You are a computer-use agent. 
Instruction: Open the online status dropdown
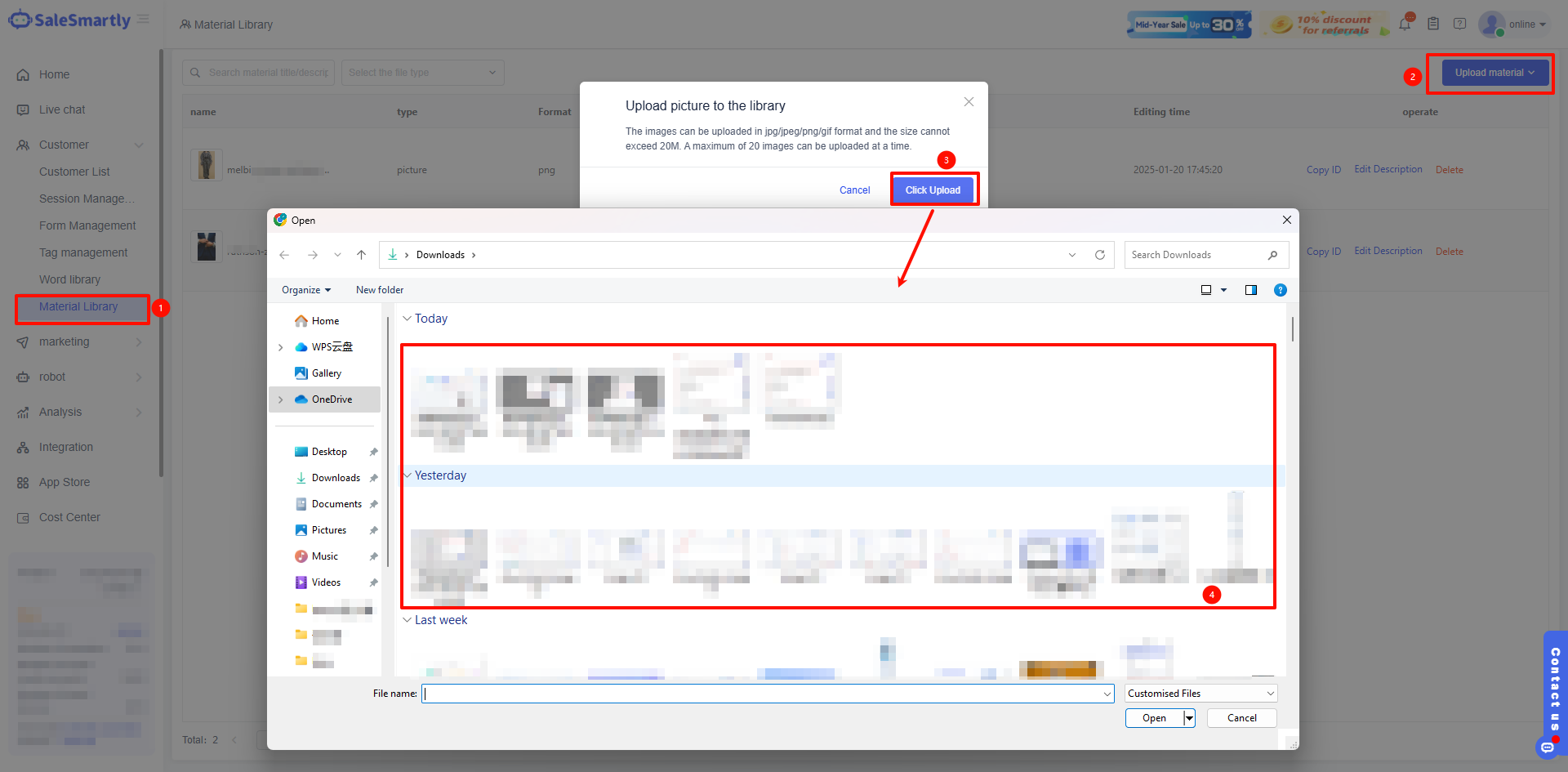tap(1527, 25)
